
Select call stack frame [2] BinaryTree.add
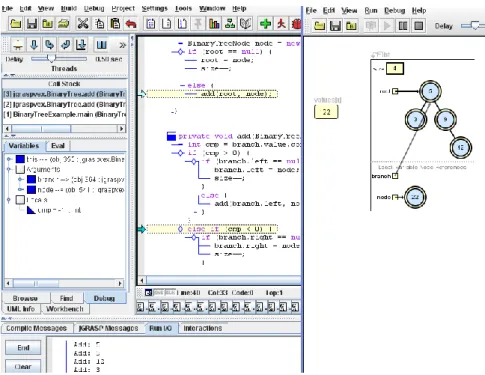(x=65, y=104)
